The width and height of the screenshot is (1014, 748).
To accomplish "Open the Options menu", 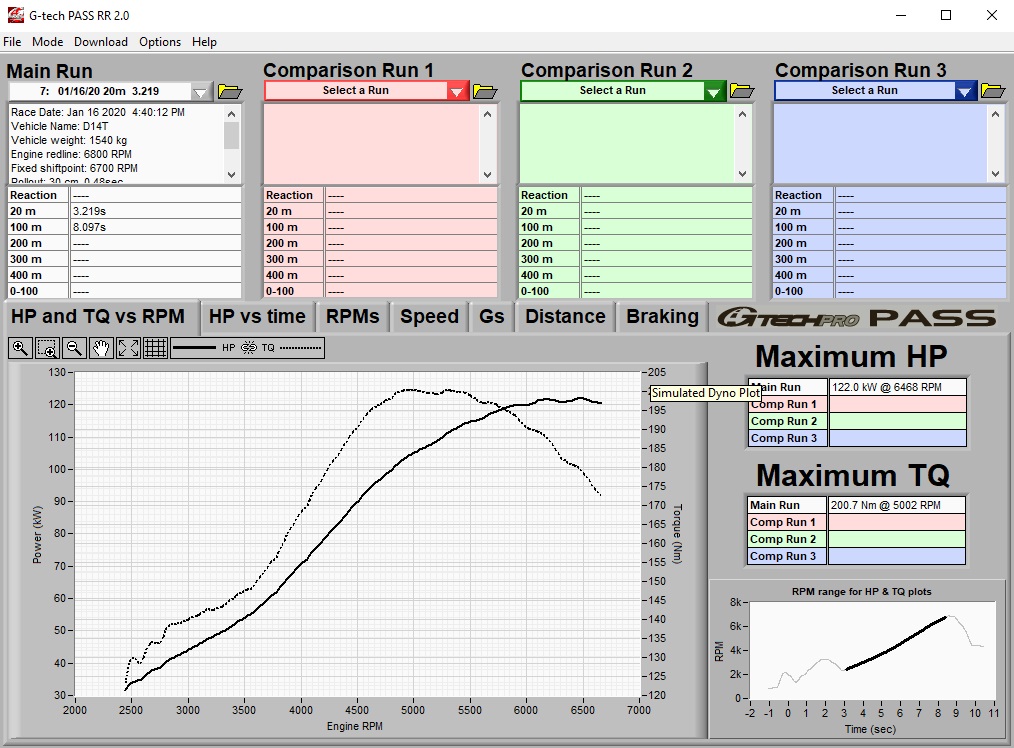I will (x=160, y=42).
